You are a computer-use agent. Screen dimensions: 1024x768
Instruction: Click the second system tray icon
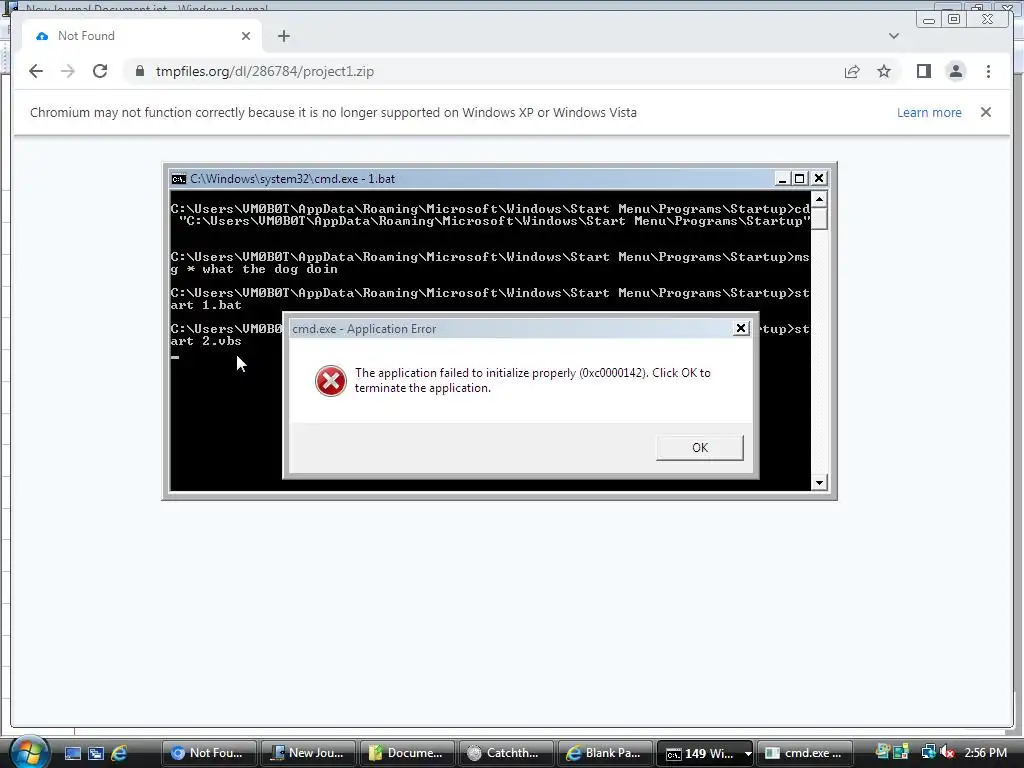901,752
